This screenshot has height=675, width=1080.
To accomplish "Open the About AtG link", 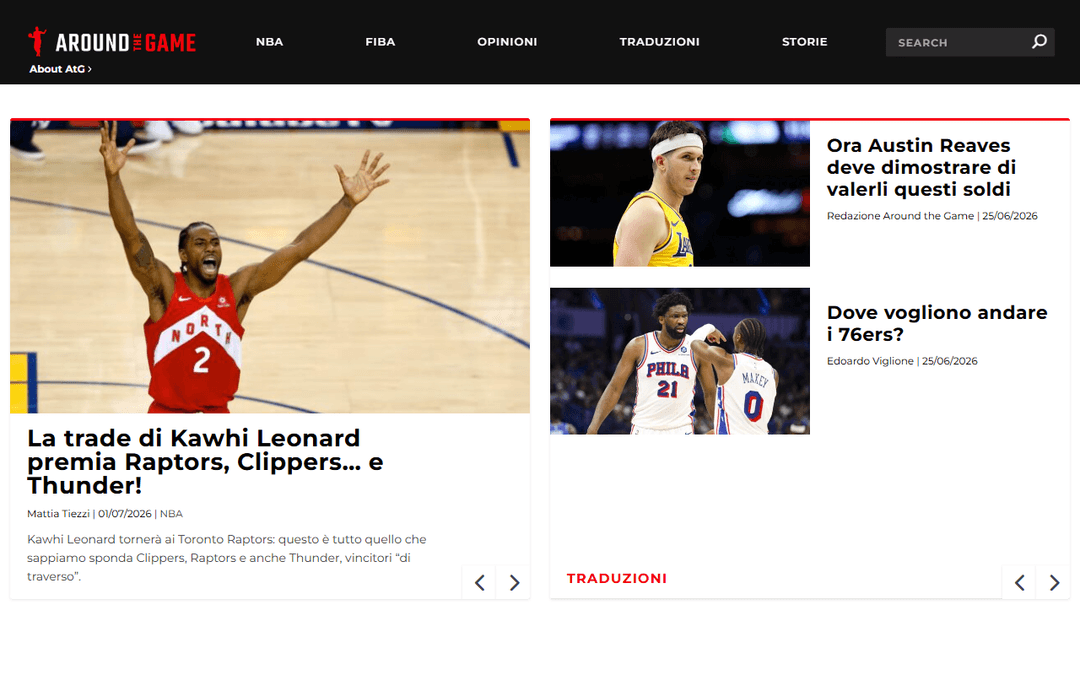I will tap(60, 69).
